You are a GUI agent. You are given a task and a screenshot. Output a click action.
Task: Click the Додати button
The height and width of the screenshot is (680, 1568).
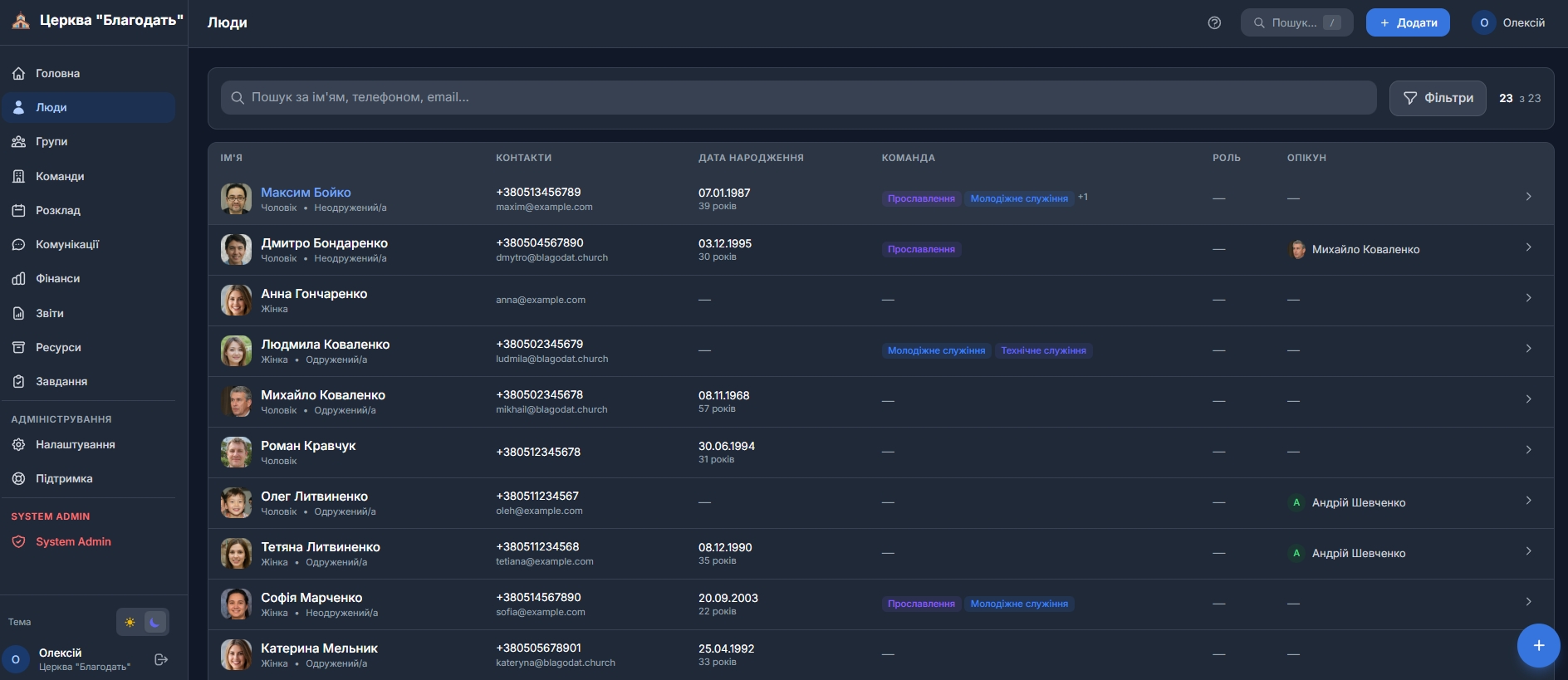[1408, 23]
